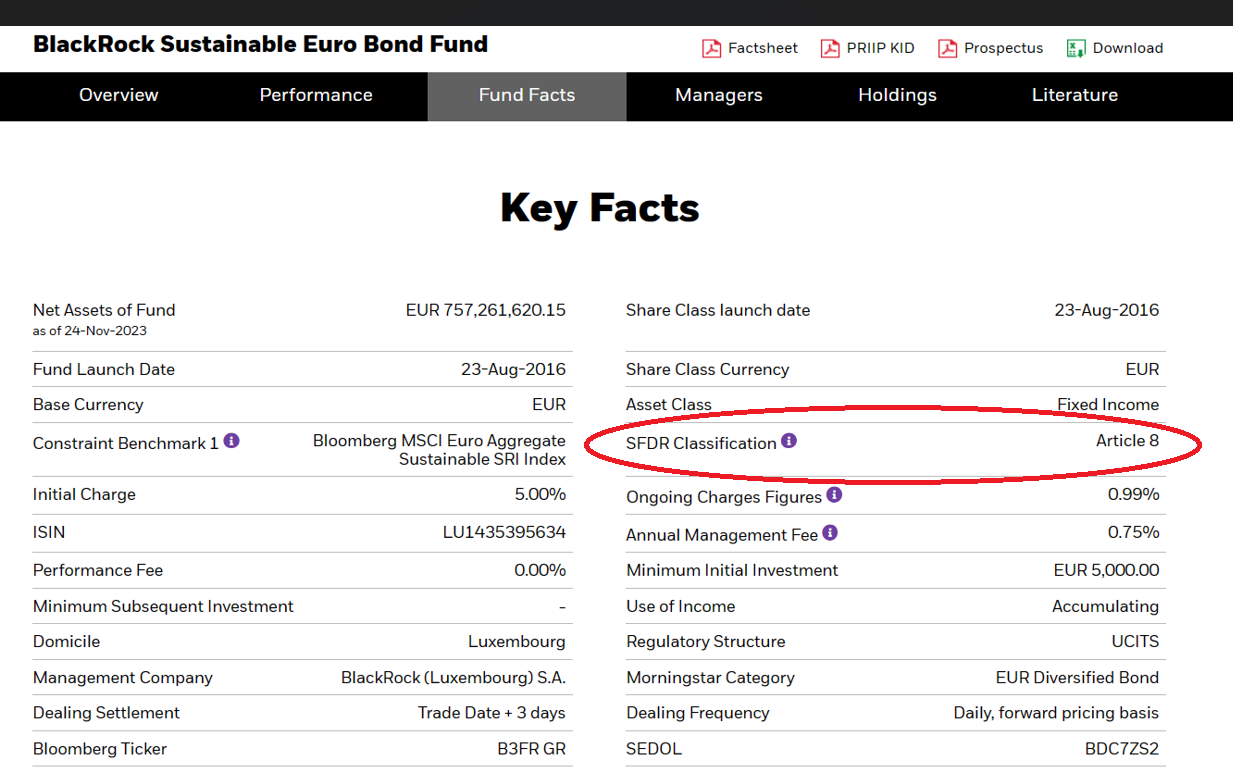Click BlackRock (Luxembourg) S.A. management company value

453,677
